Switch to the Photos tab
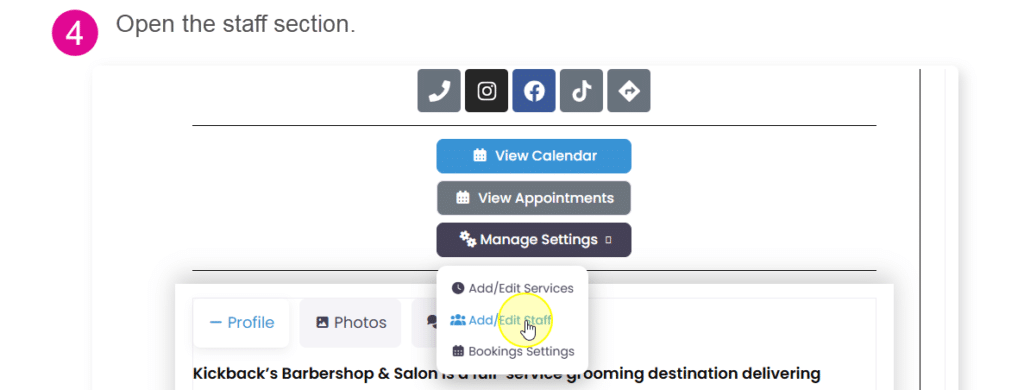This screenshot has height=390, width=1024. point(351,323)
